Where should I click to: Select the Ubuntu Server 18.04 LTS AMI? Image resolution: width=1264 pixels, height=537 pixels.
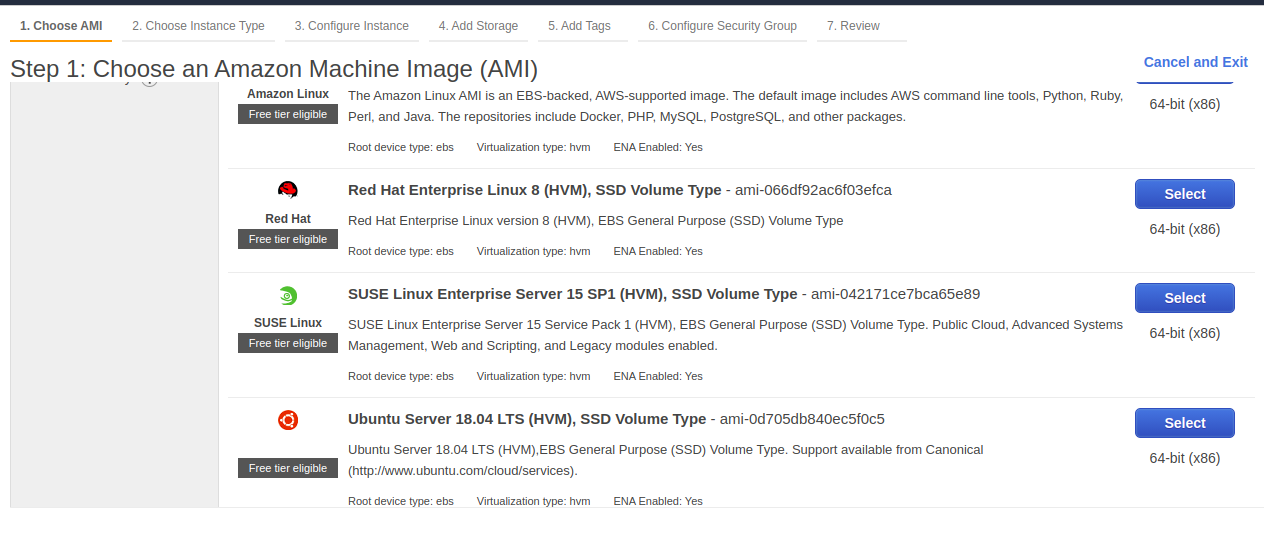(x=1184, y=423)
